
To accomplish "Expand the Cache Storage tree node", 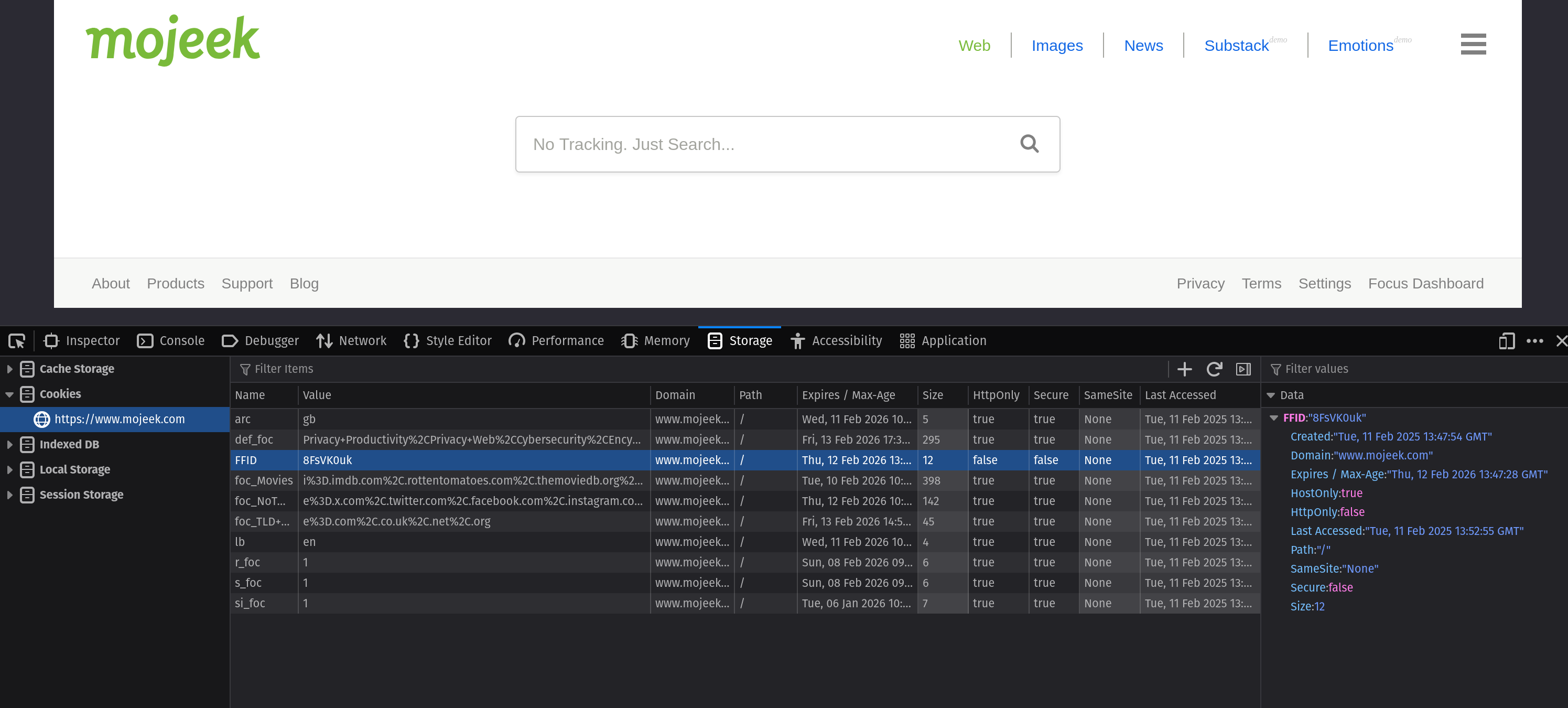I will tap(10, 369).
